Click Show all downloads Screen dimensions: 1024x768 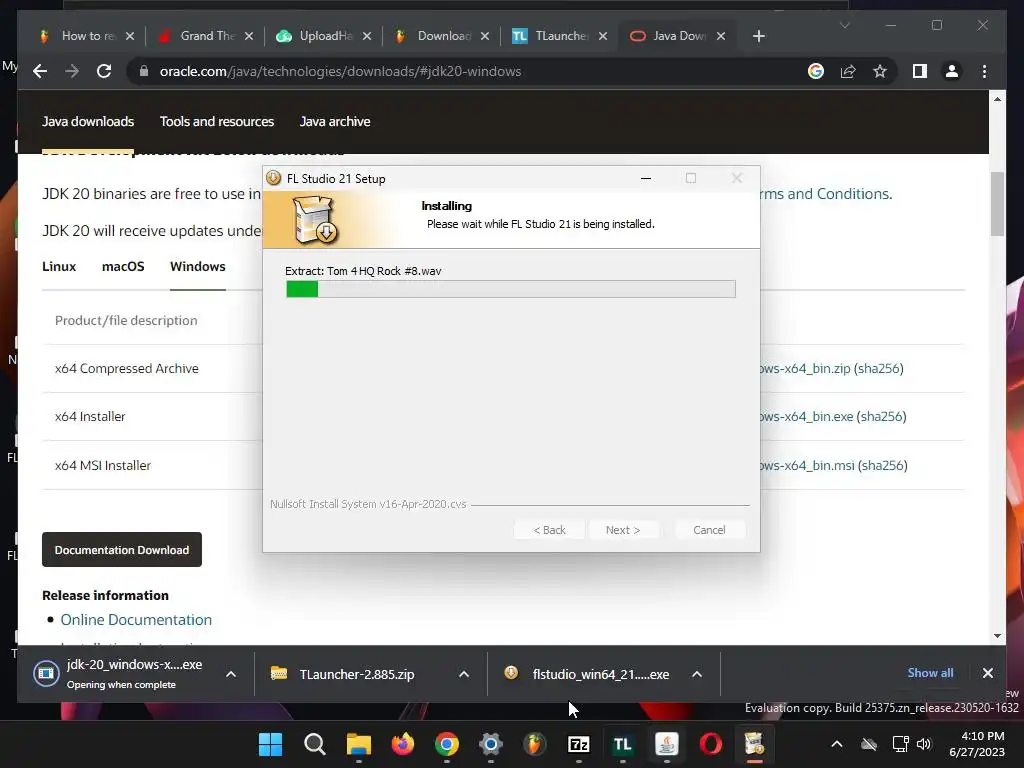point(930,673)
